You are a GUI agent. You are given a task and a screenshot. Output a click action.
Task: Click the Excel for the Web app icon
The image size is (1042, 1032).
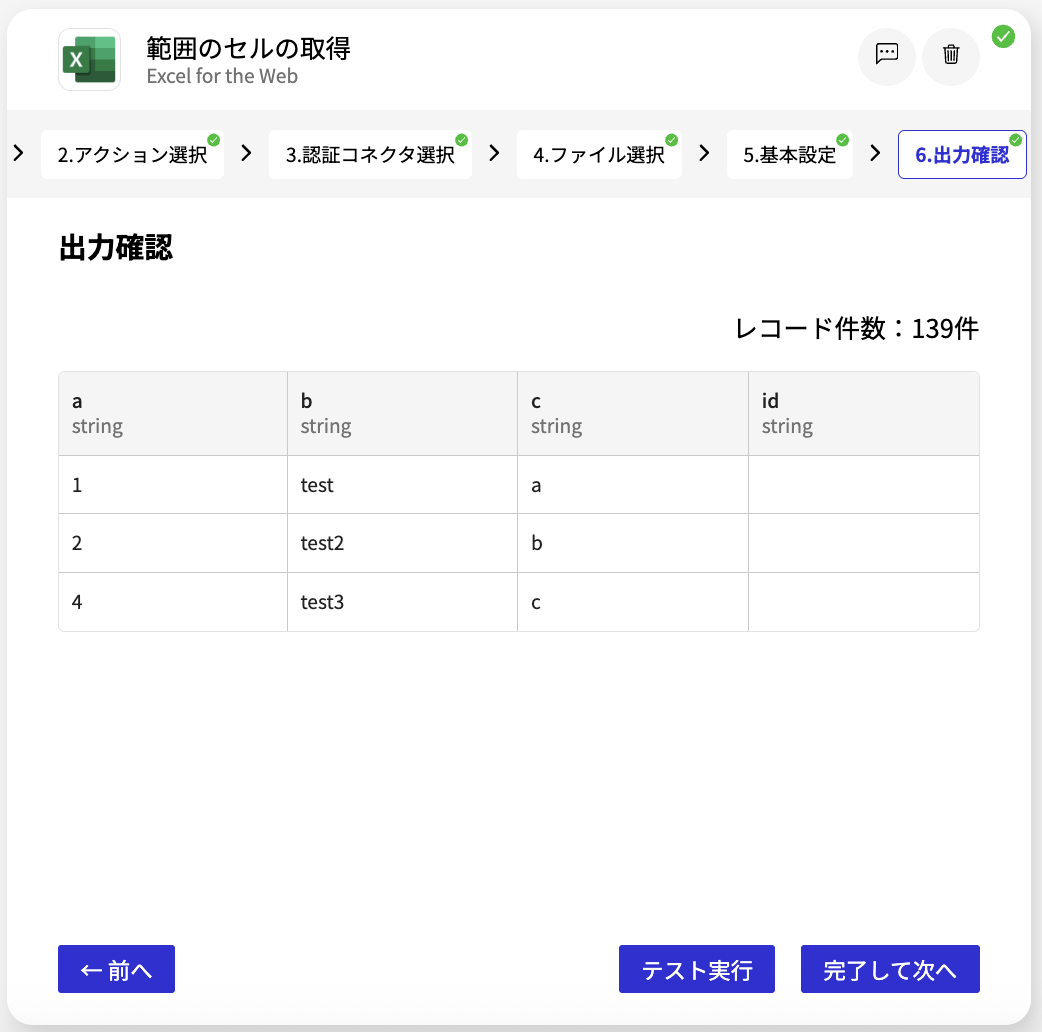coord(89,59)
